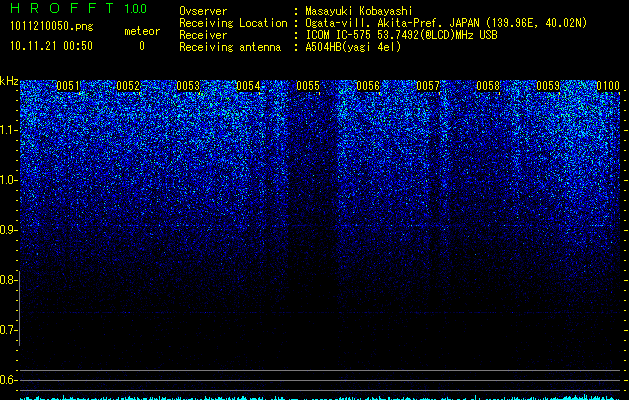This screenshot has height=400, width=629.
Task: Click the kHz axis unit label
Action: pyautogui.click(x=9, y=81)
